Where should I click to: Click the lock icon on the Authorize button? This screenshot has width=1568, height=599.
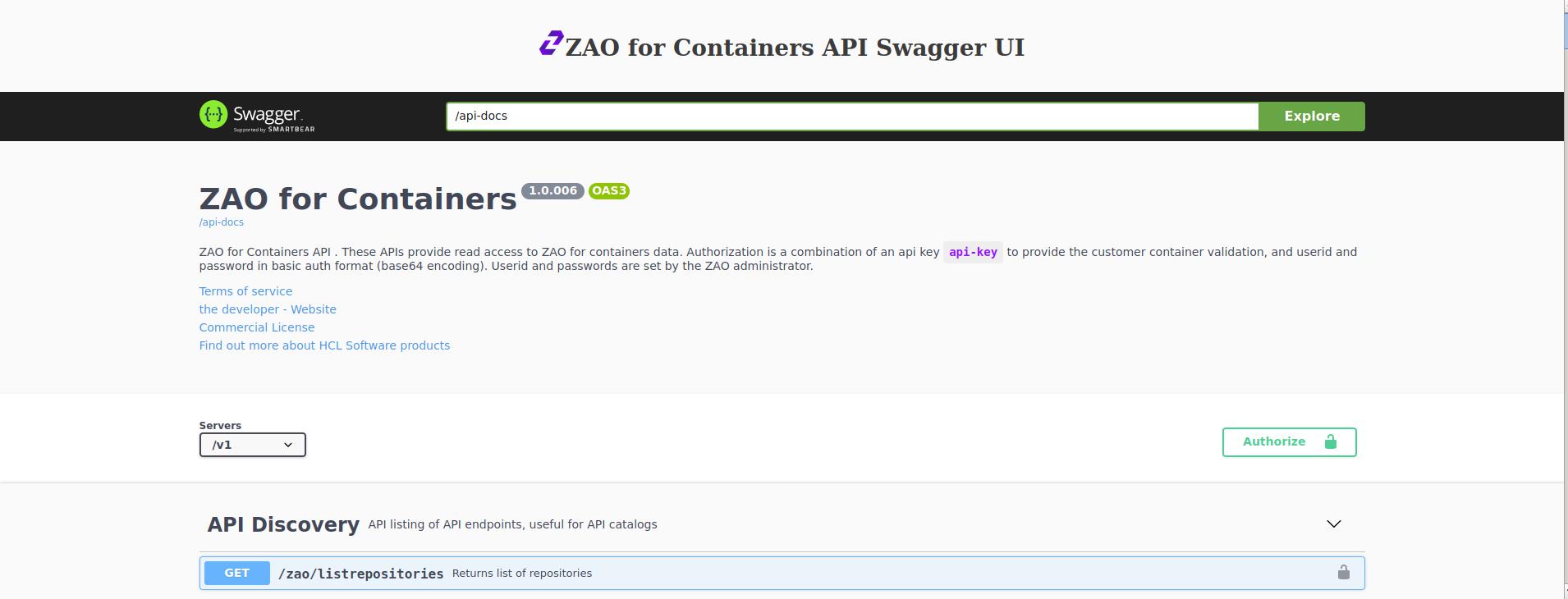[1330, 442]
